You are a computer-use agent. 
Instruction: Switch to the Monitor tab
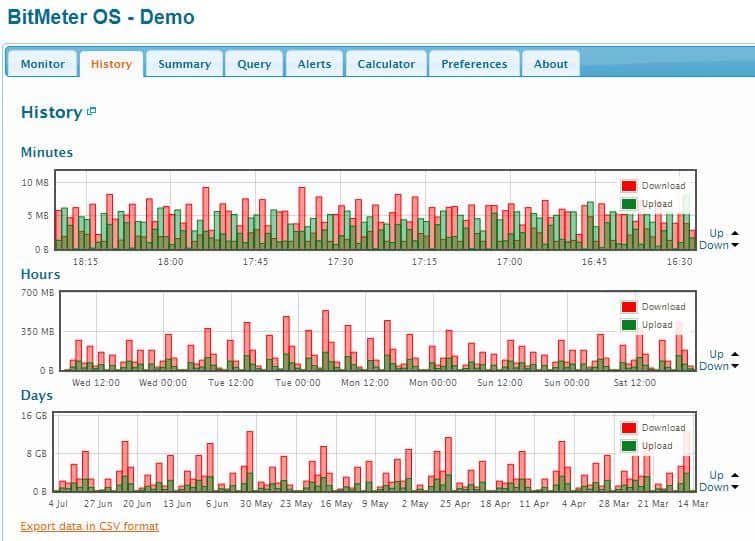coord(42,64)
